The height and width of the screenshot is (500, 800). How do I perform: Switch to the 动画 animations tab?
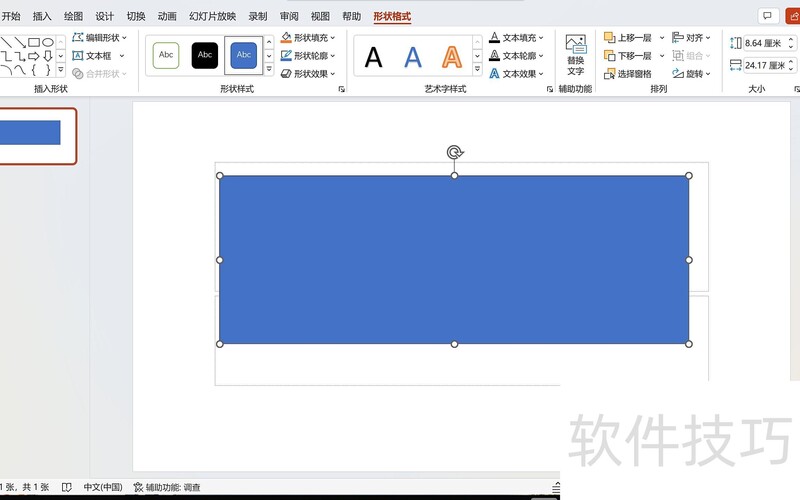167,16
